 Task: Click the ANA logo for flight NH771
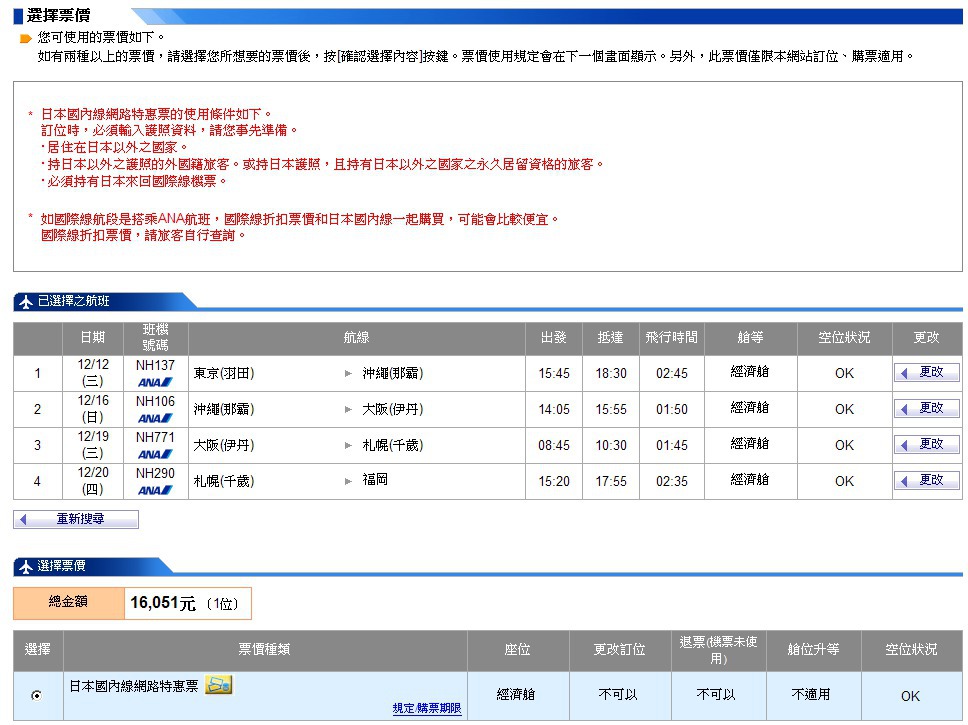(x=155, y=454)
